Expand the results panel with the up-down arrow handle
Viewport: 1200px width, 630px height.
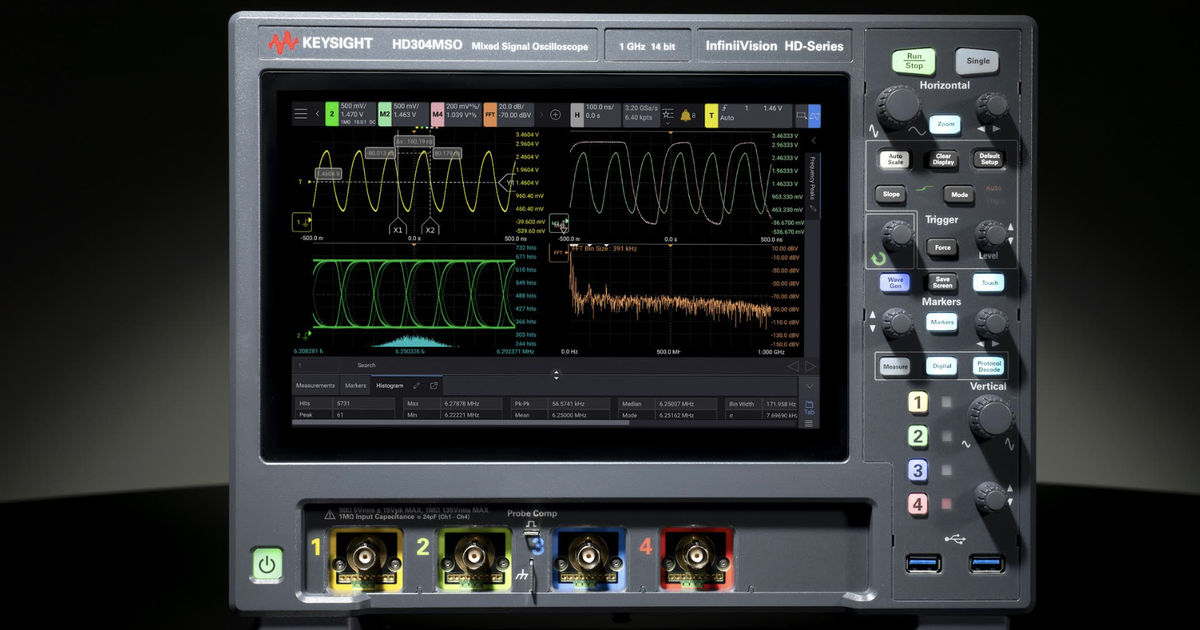tap(556, 375)
